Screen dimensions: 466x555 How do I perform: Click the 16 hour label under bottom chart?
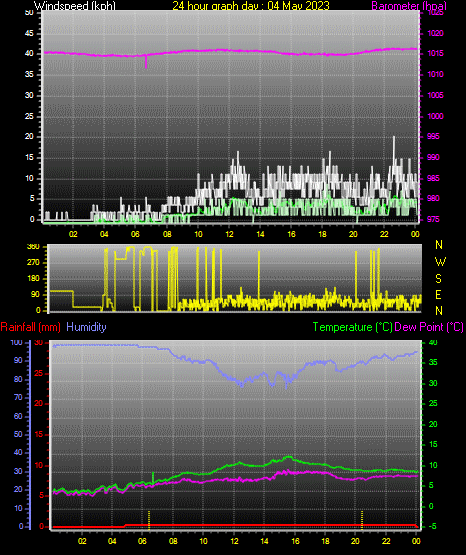[295, 541]
